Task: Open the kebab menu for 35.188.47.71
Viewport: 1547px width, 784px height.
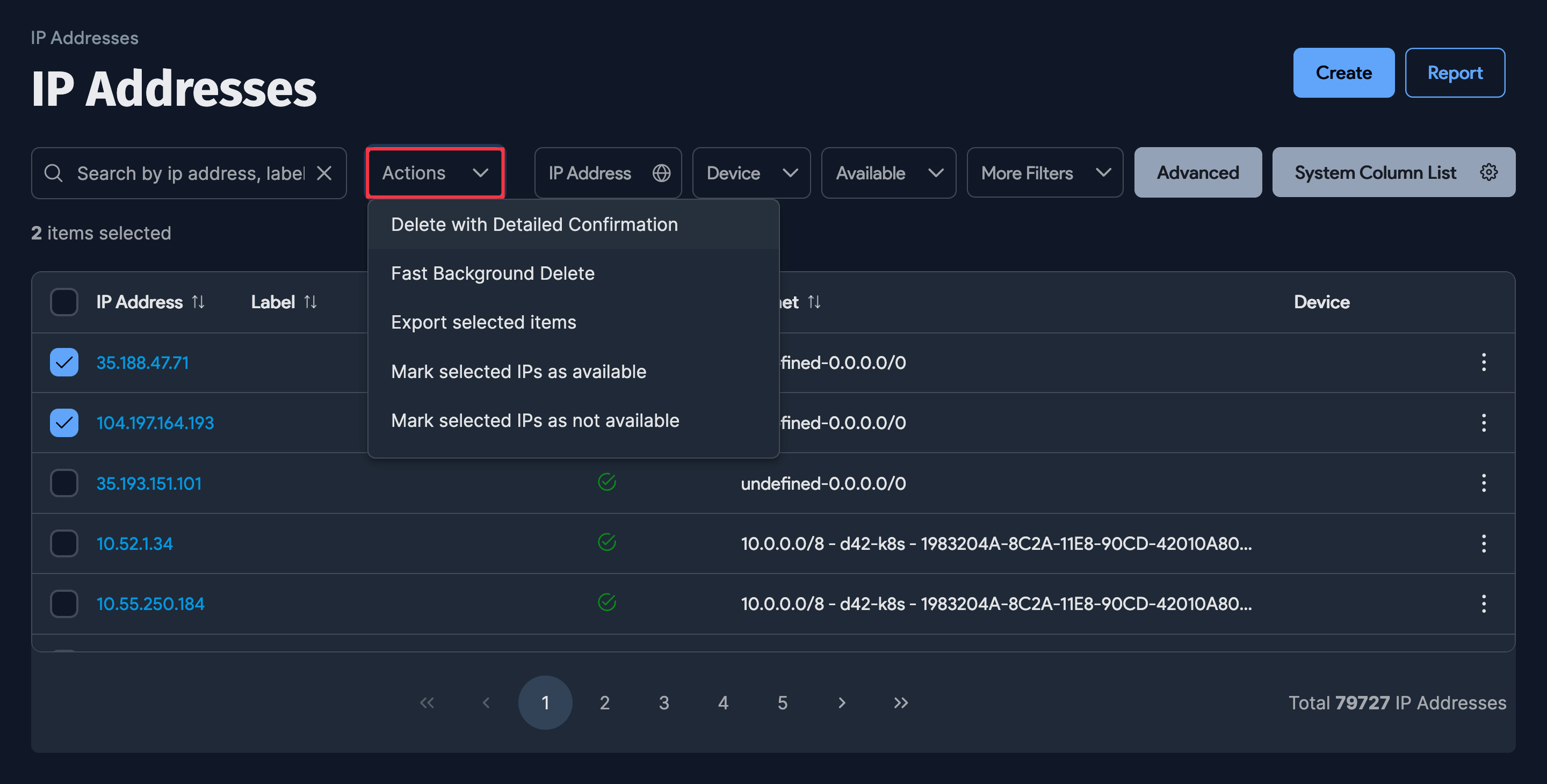Action: 1484,362
